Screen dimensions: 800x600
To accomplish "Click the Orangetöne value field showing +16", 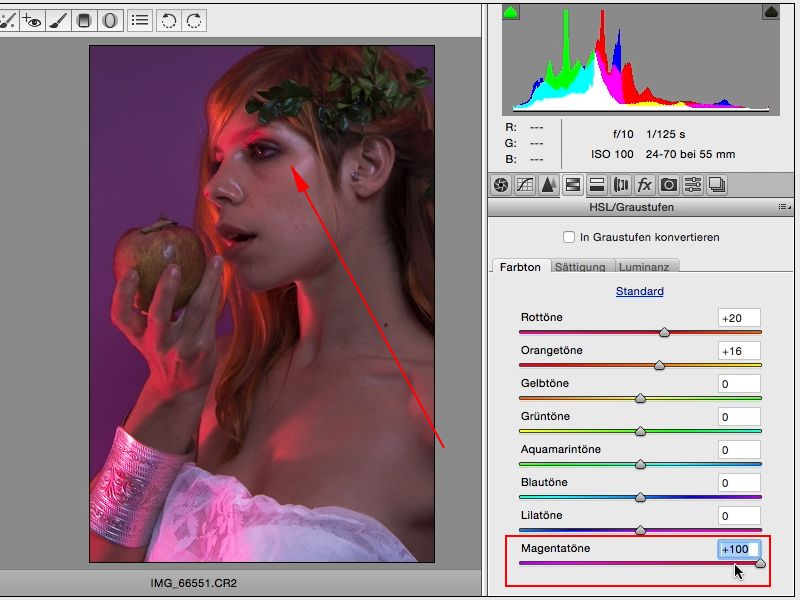I will pyautogui.click(x=739, y=351).
